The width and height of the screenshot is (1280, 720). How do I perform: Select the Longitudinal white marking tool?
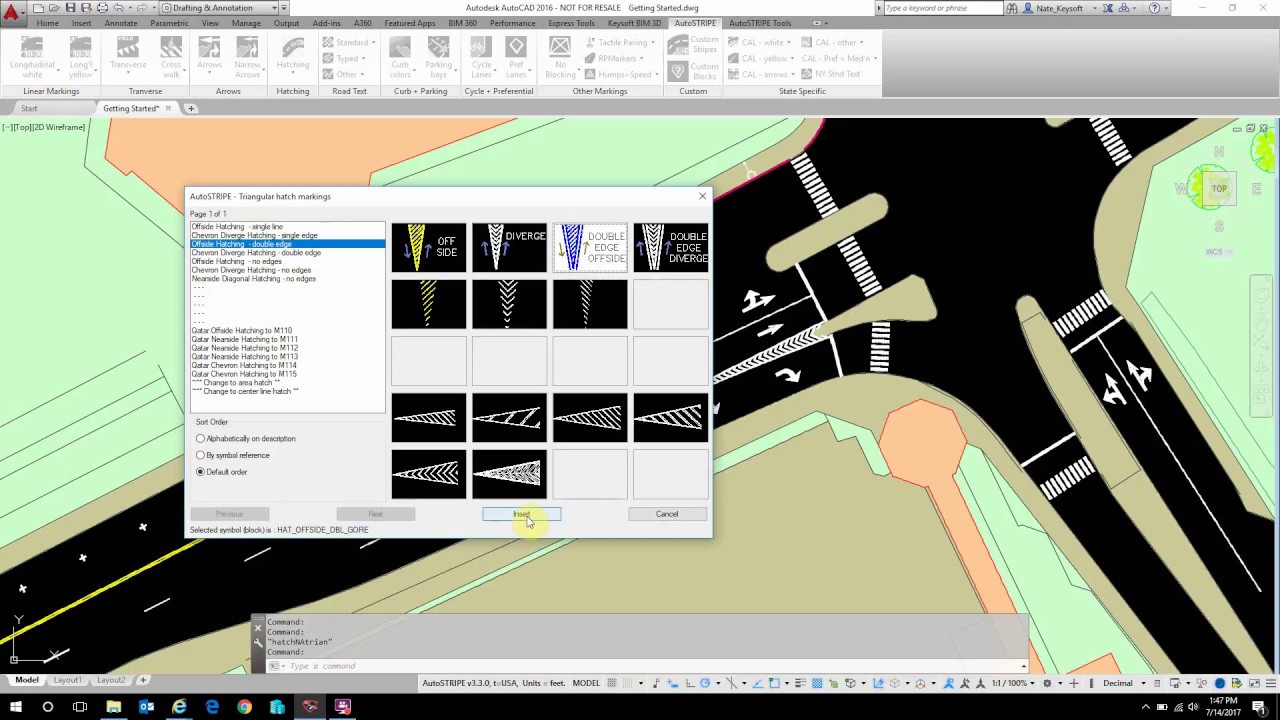(x=32, y=58)
